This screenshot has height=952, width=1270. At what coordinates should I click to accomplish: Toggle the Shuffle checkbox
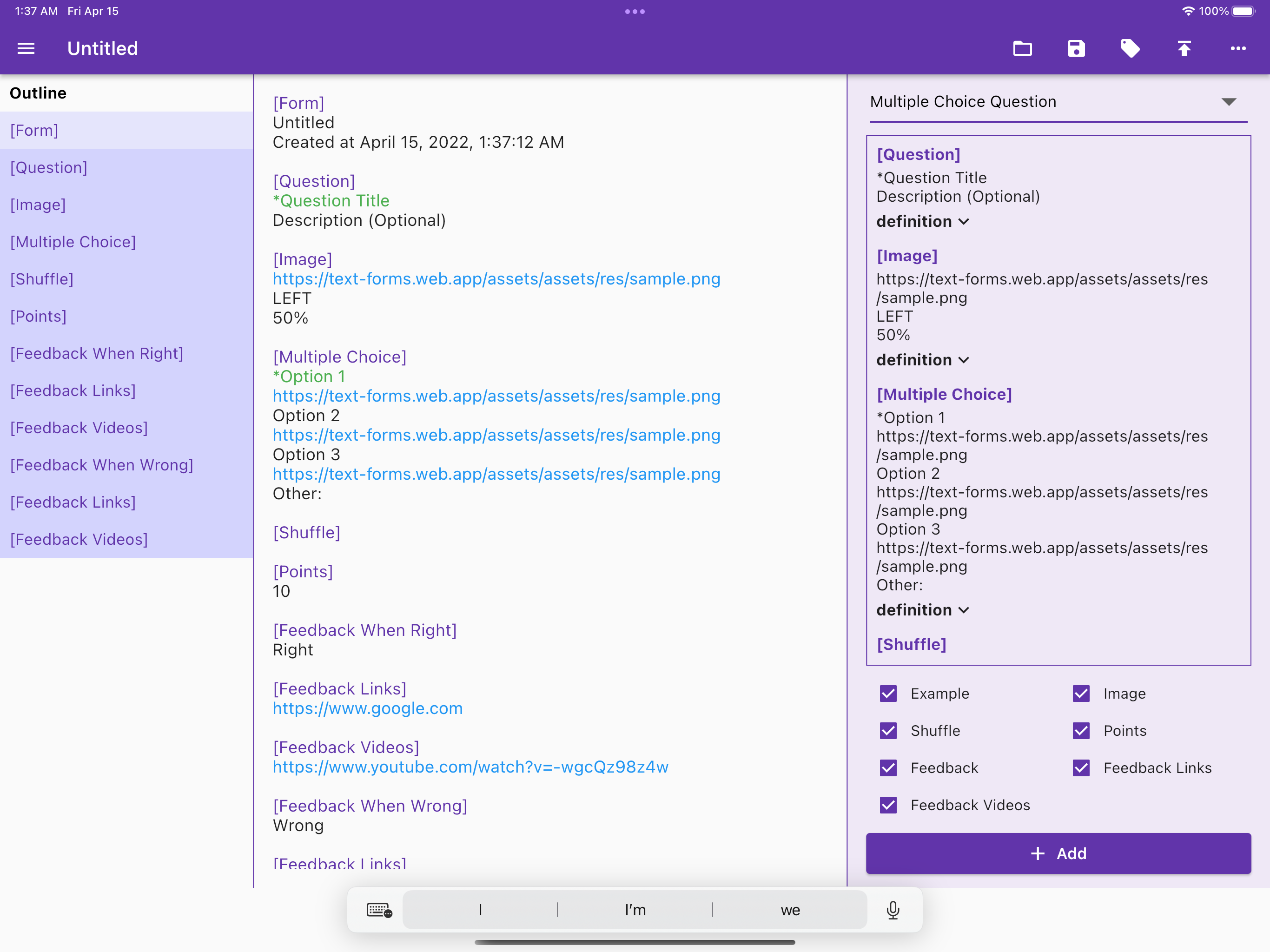(x=888, y=731)
